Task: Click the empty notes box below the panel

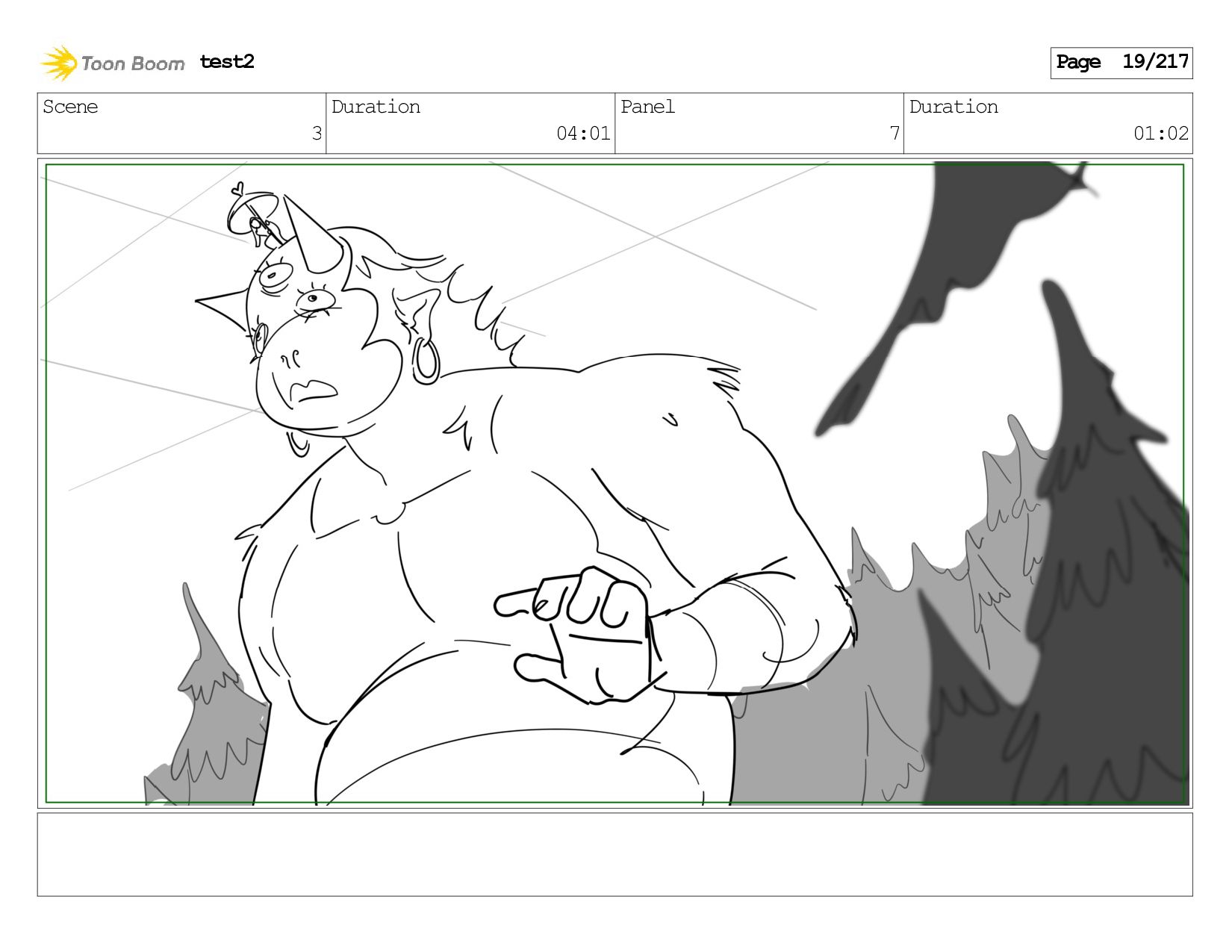Action: click(x=615, y=854)
